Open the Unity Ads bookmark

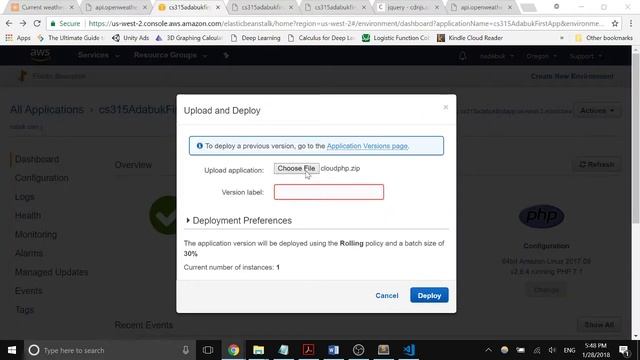click(131, 38)
